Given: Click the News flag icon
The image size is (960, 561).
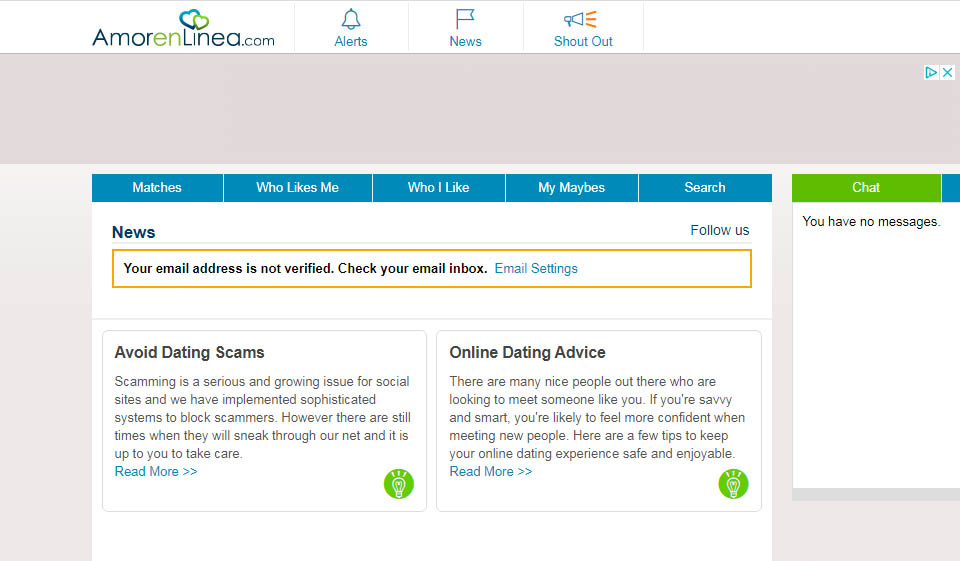Looking at the screenshot, I should tap(465, 19).
